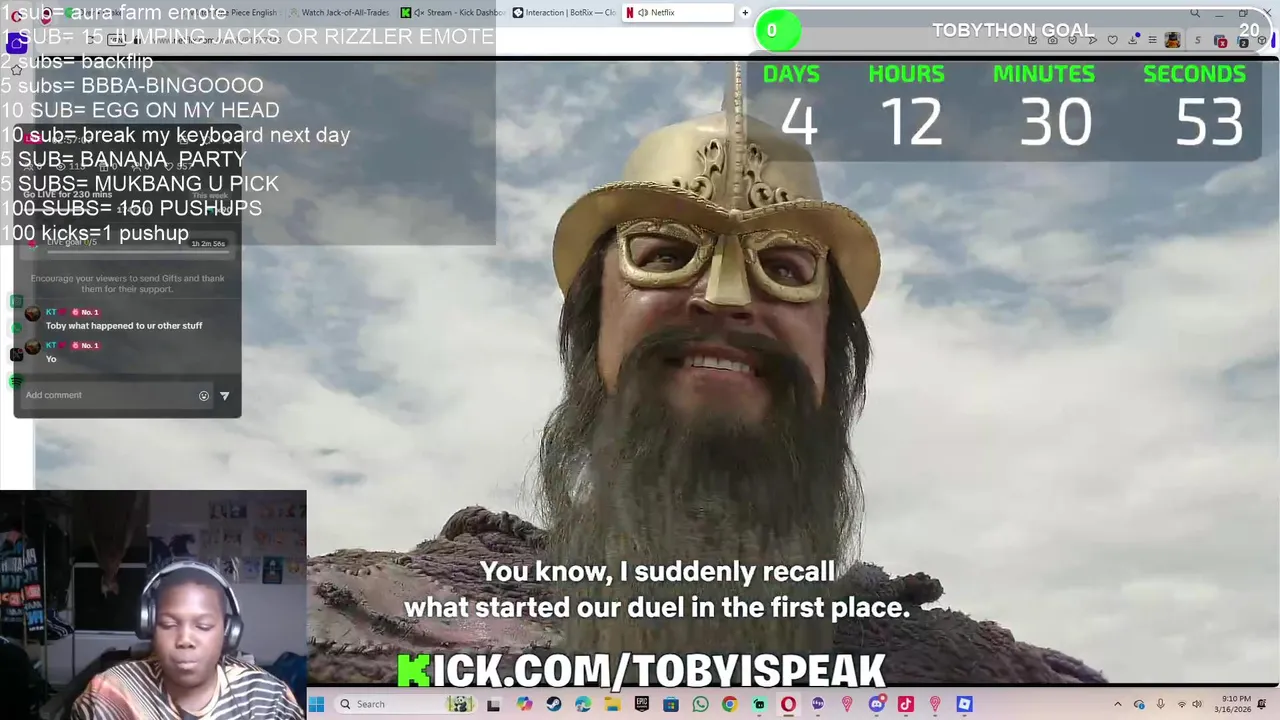1280x720 pixels.
Task: Open Microsoft Edge from the taskbar
Action: tap(583, 705)
